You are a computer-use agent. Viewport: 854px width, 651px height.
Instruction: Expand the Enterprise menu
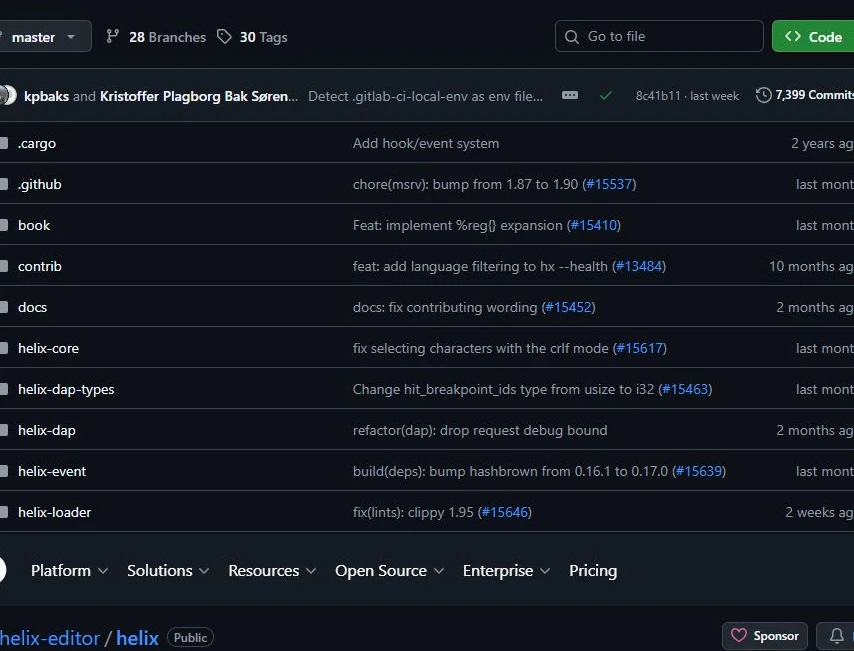coord(506,570)
